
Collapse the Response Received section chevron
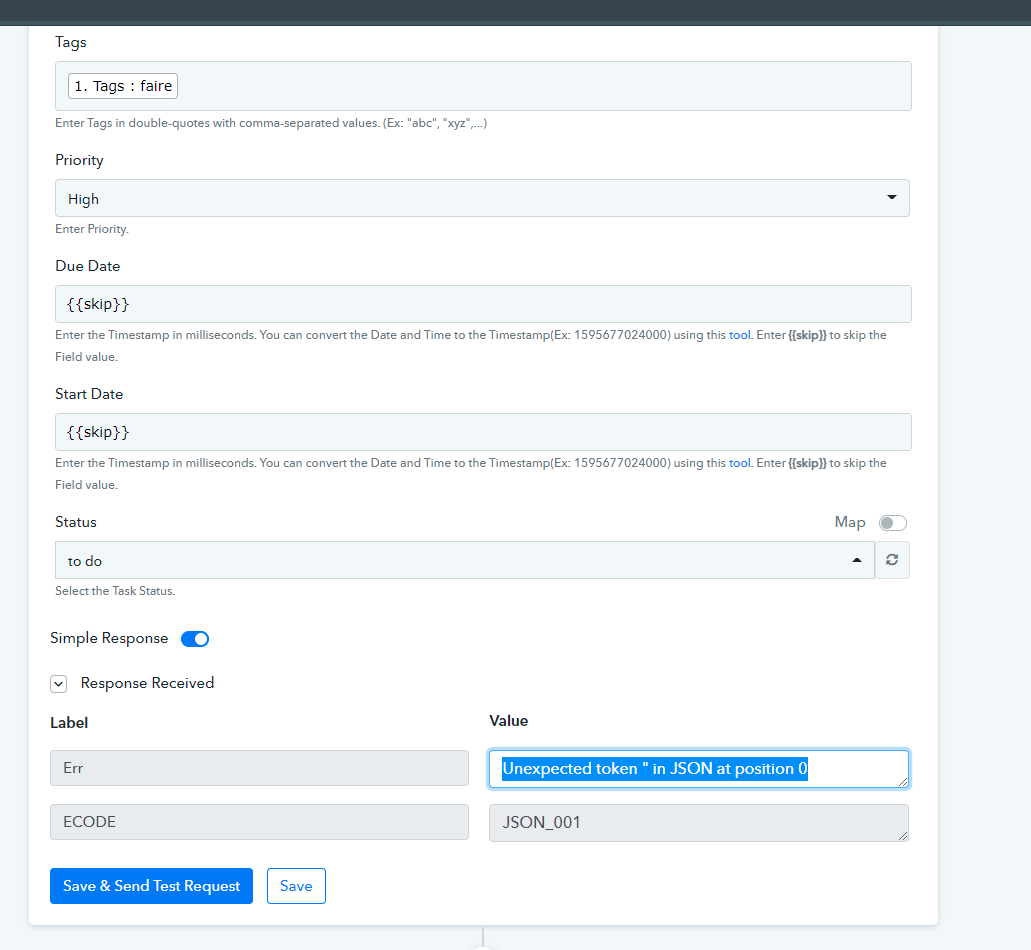(x=59, y=684)
